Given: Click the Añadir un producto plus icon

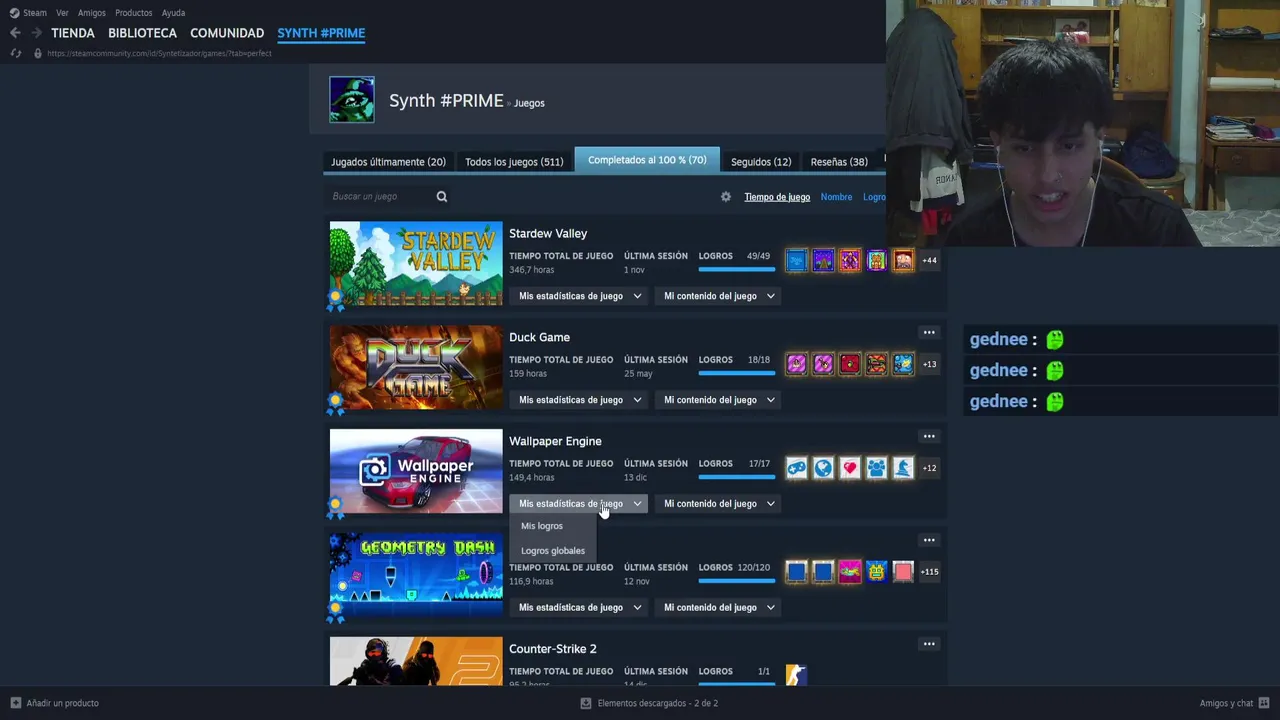Looking at the screenshot, I should [x=16, y=703].
